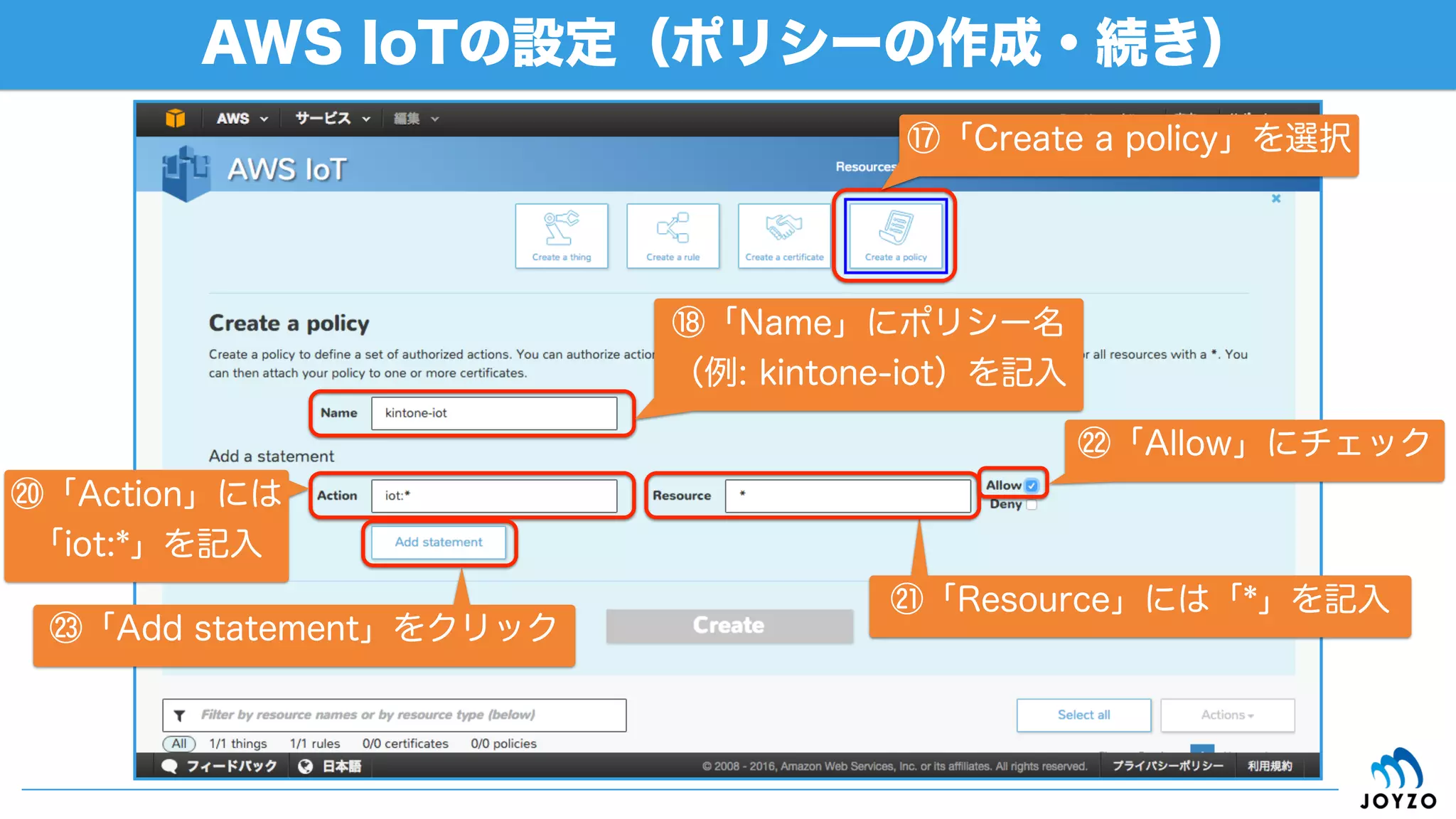Click the フィードバック speech bubble icon
Screen dimensions: 1456x819
tap(169, 766)
